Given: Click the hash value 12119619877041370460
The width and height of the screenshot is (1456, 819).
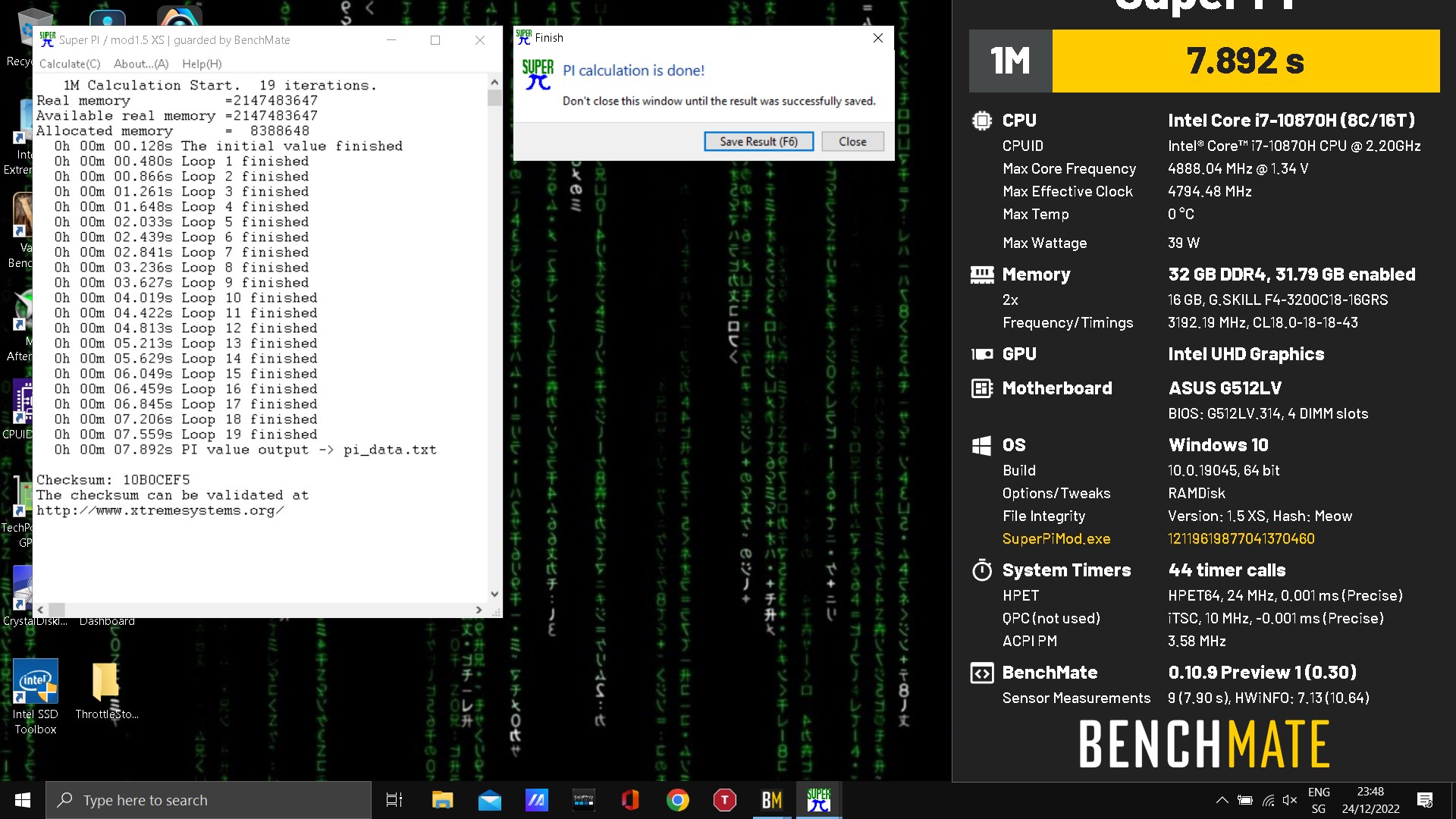Looking at the screenshot, I should coord(1241,538).
